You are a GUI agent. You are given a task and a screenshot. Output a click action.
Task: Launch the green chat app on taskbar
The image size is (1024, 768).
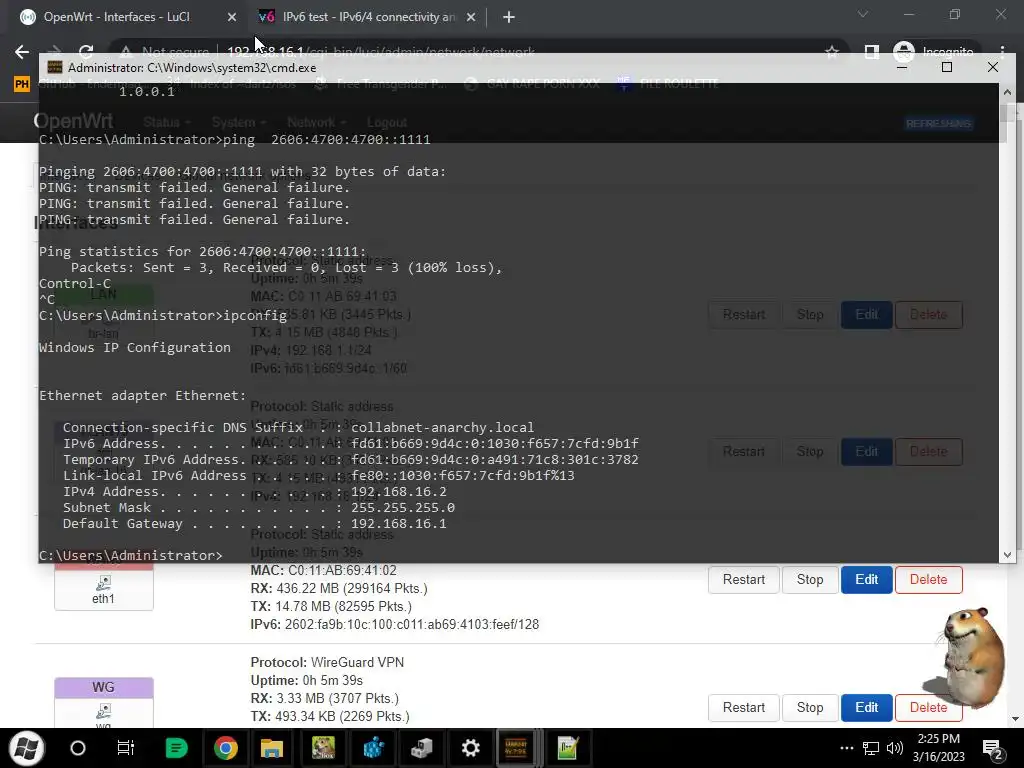coord(176,748)
